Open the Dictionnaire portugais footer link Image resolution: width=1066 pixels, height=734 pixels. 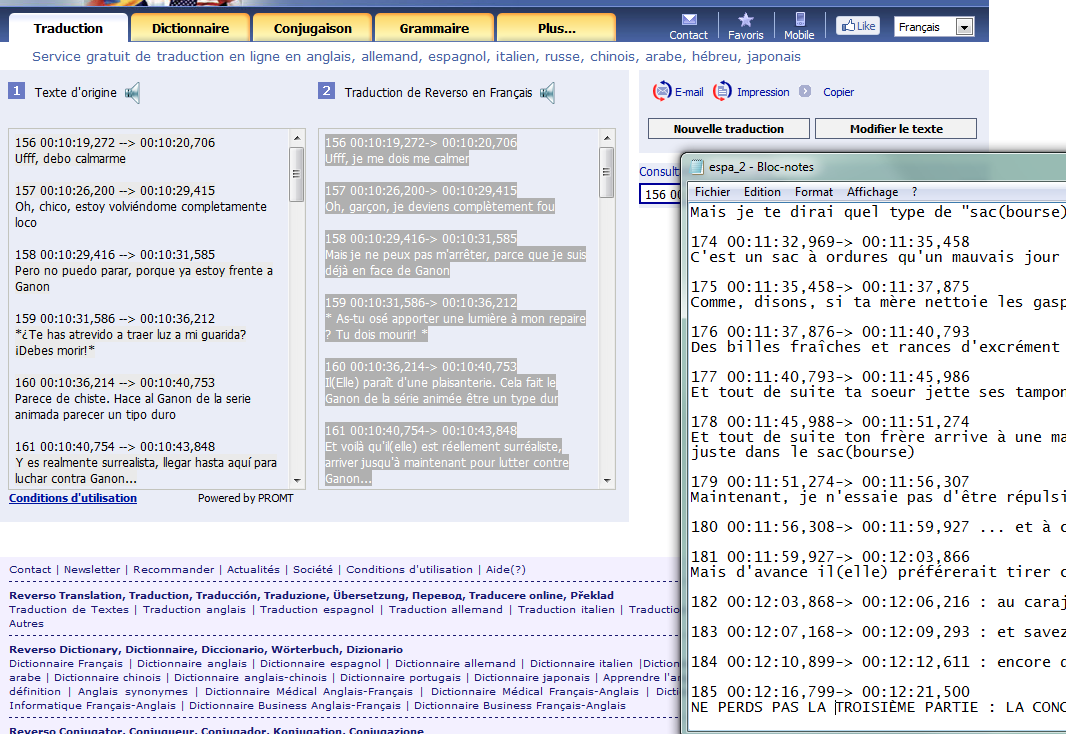point(400,678)
